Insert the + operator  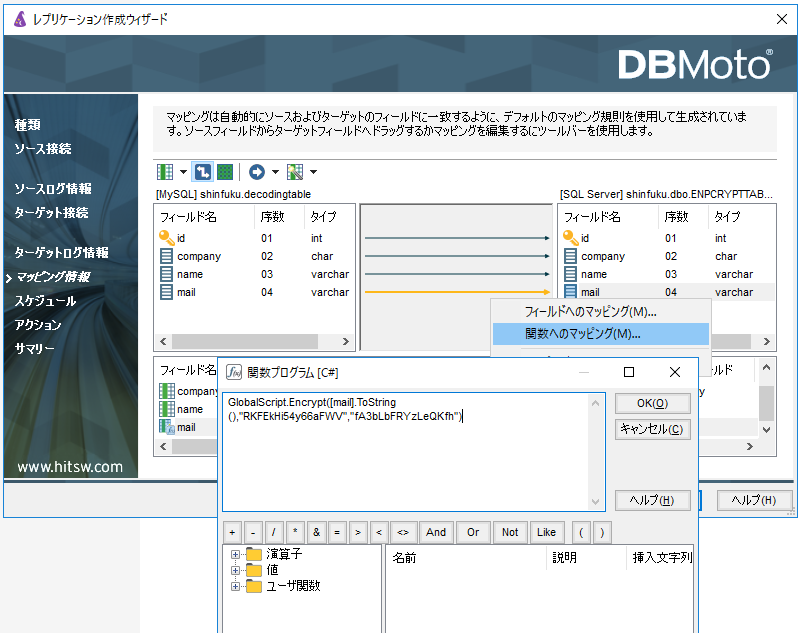[x=232, y=532]
